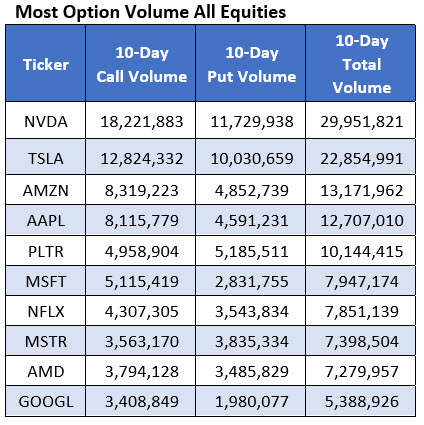Select the 10-Day Put Volume header
424x425 pixels.
(x=251, y=64)
